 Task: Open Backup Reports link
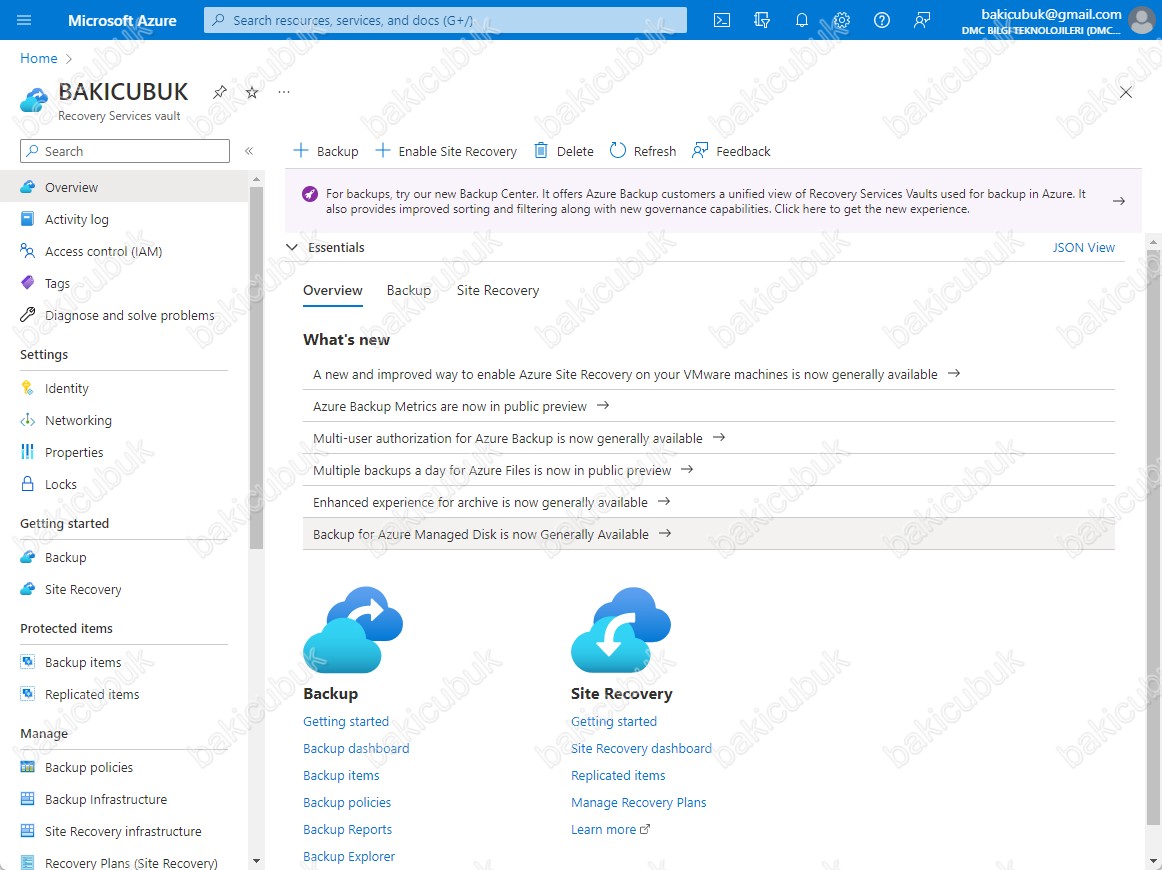[x=348, y=829]
